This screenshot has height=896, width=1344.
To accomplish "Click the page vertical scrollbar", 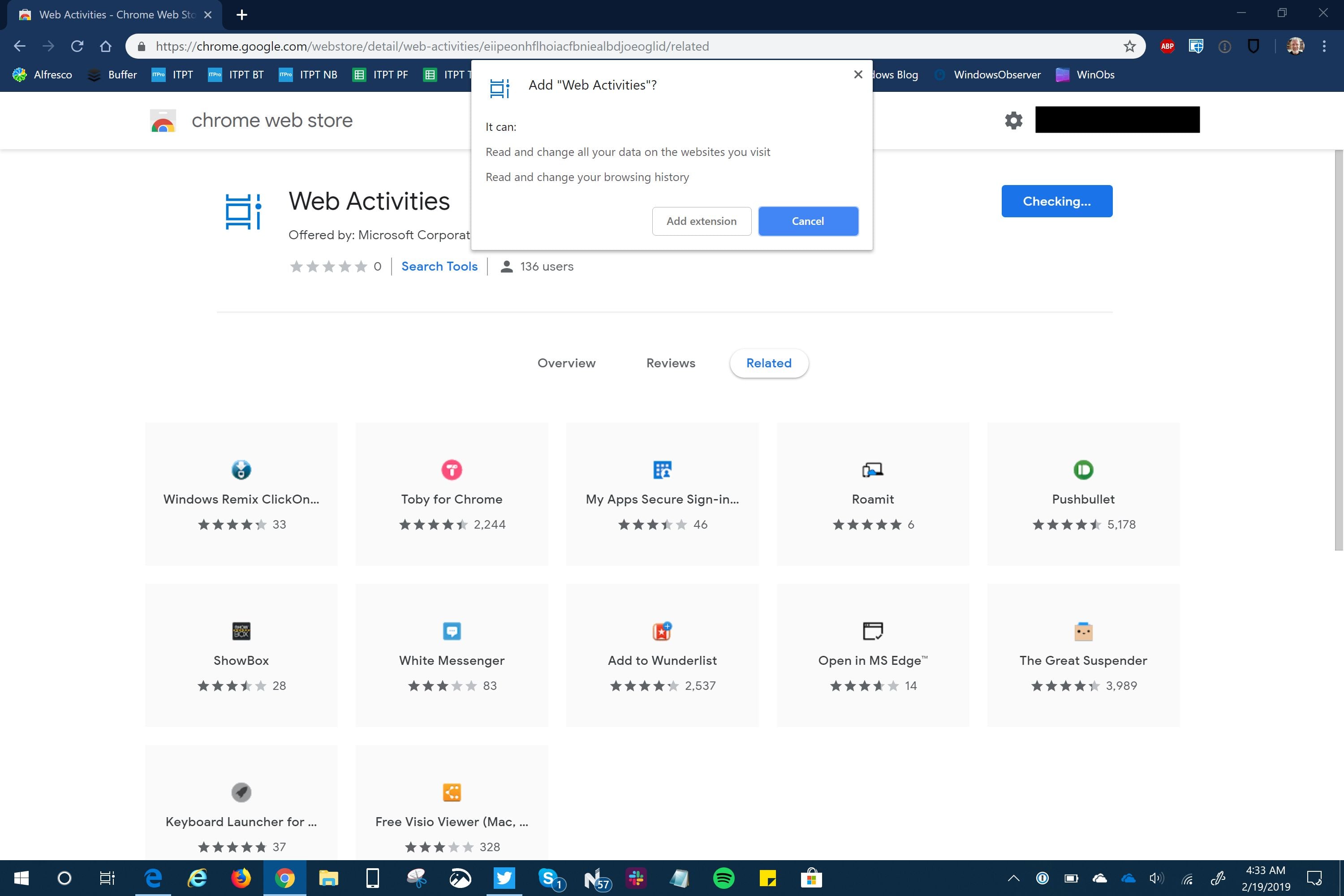I will (x=1338, y=350).
